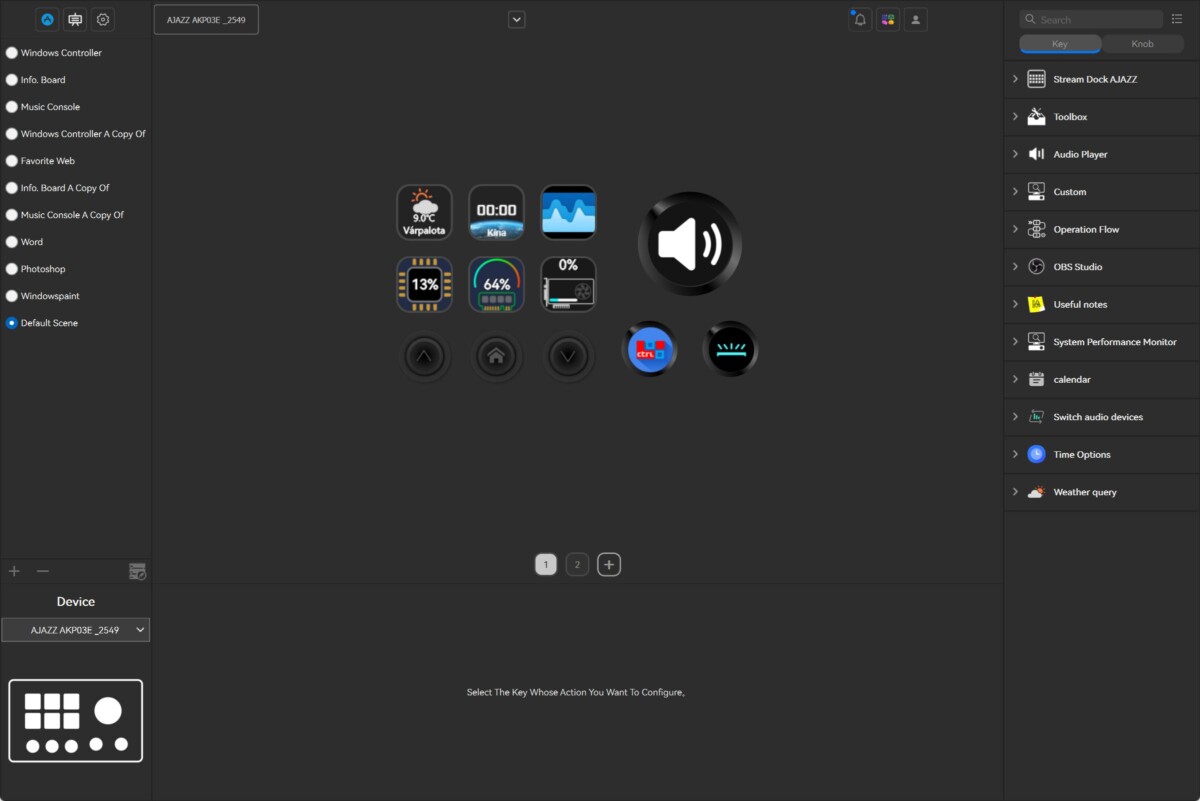Add a new page with plus button
The width and height of the screenshot is (1200, 801).
[609, 565]
